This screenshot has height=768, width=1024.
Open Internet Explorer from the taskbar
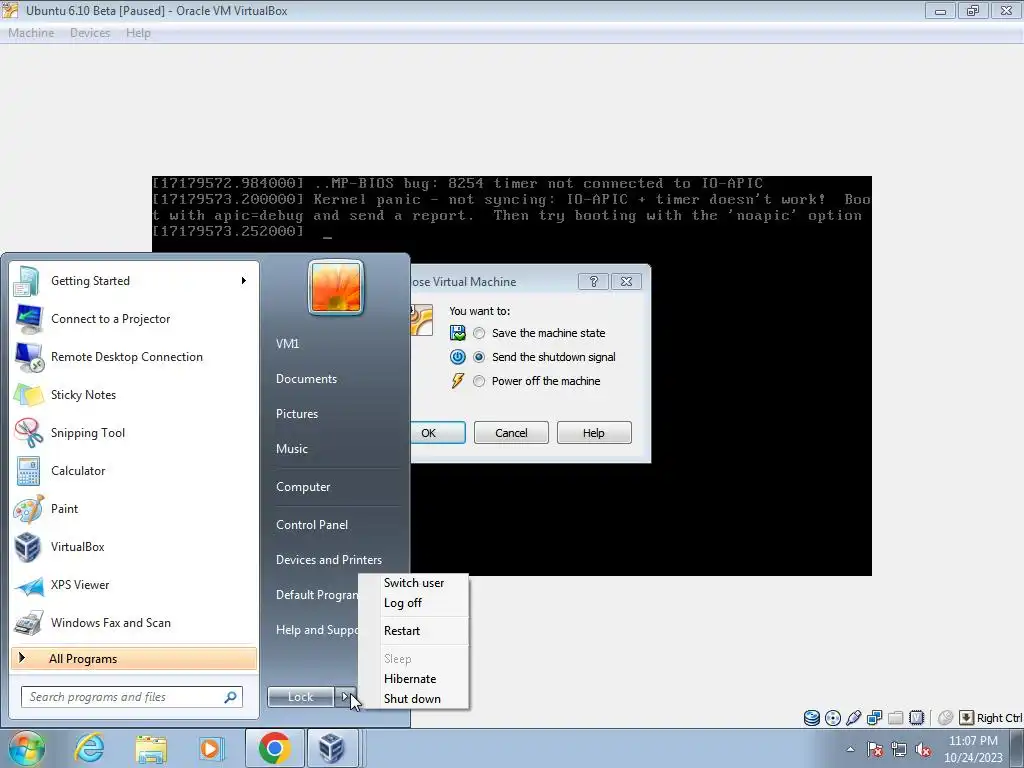[88, 748]
